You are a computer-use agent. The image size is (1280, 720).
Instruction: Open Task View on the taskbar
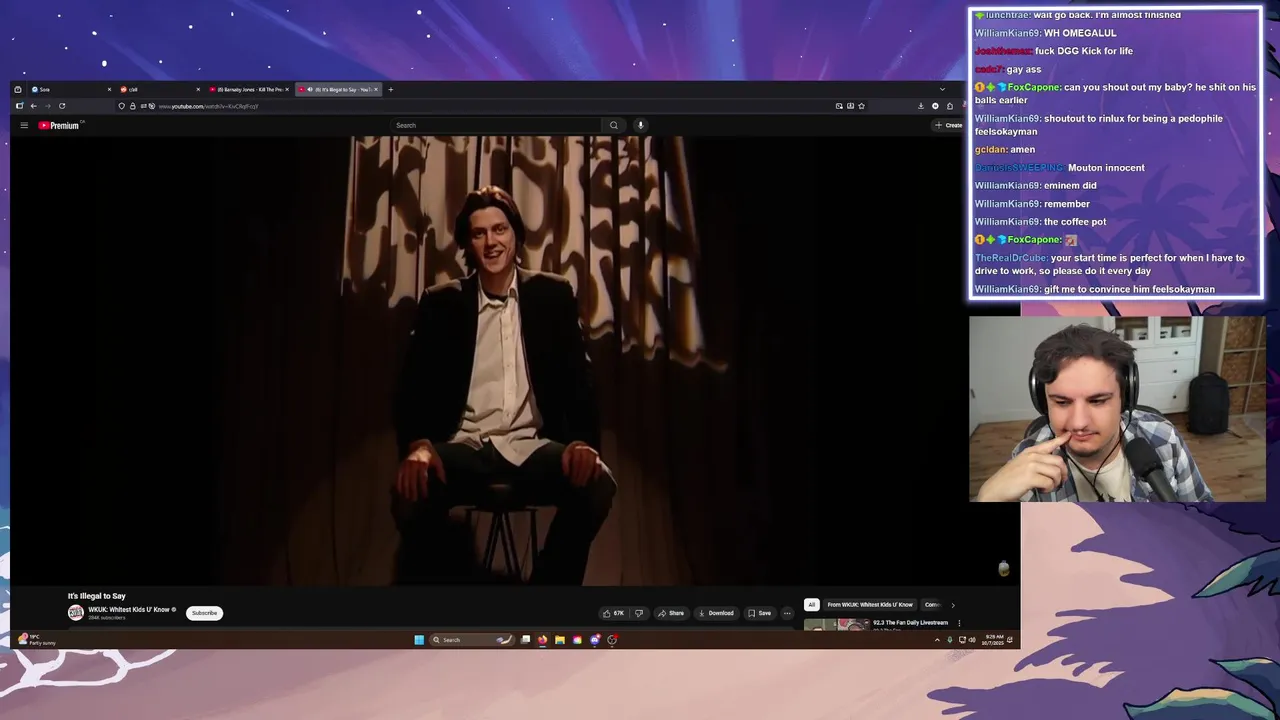[525, 640]
